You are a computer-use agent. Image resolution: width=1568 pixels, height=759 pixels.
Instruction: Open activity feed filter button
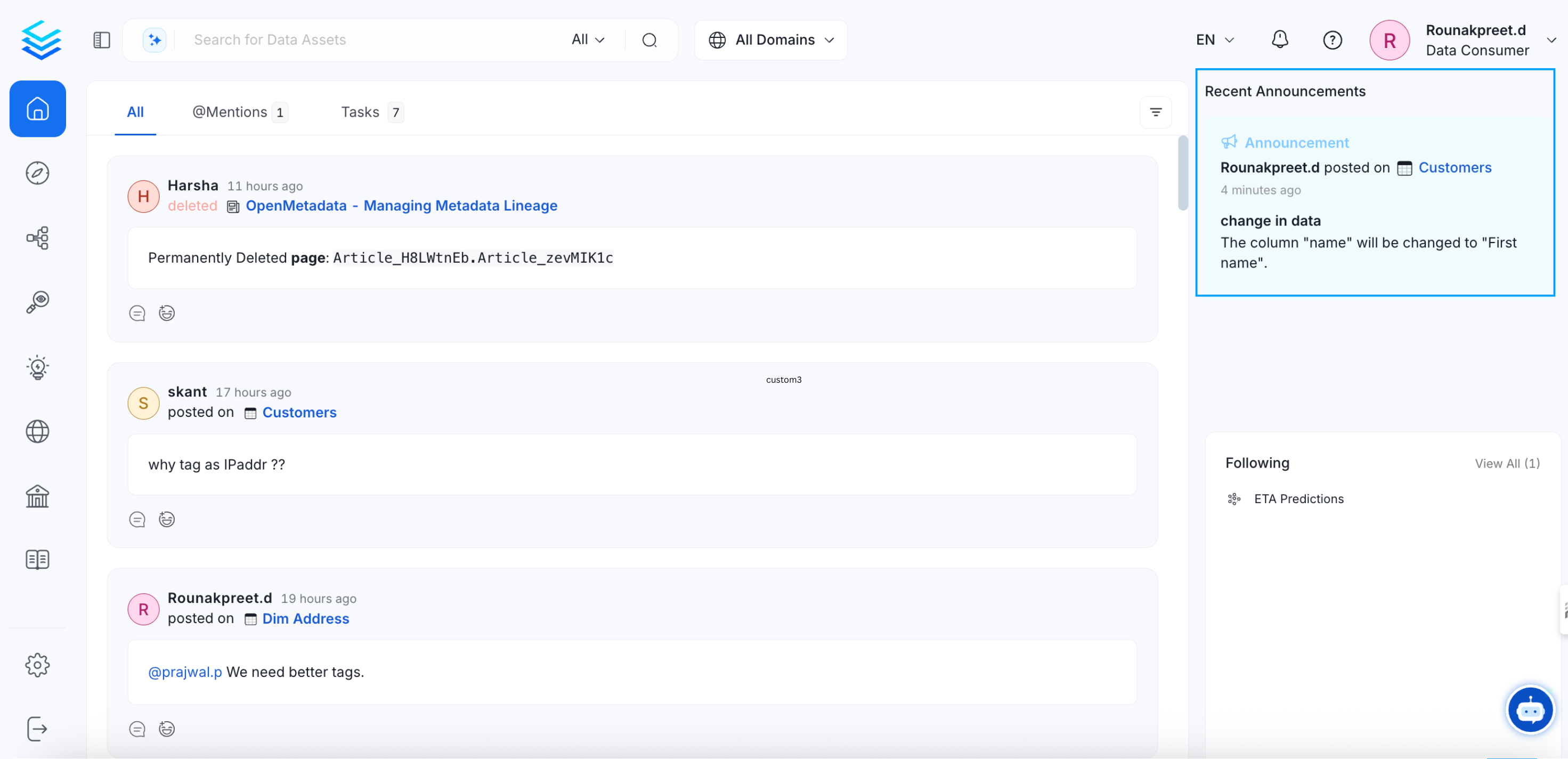(1155, 112)
